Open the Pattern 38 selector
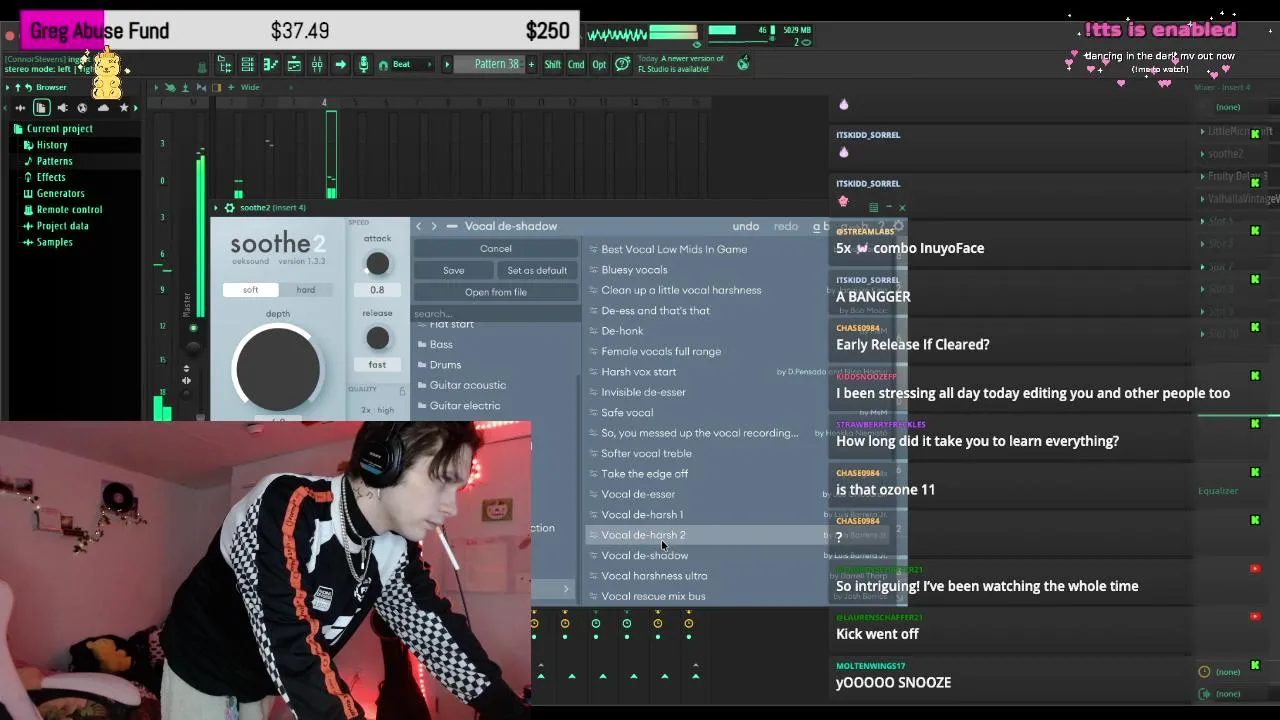 [490, 64]
